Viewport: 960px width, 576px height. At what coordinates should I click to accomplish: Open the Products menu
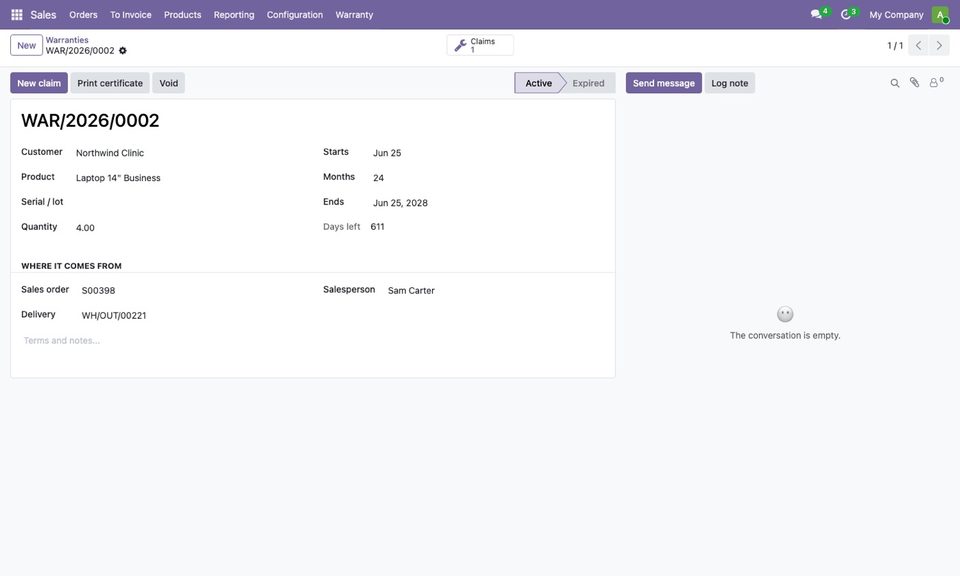click(x=182, y=15)
